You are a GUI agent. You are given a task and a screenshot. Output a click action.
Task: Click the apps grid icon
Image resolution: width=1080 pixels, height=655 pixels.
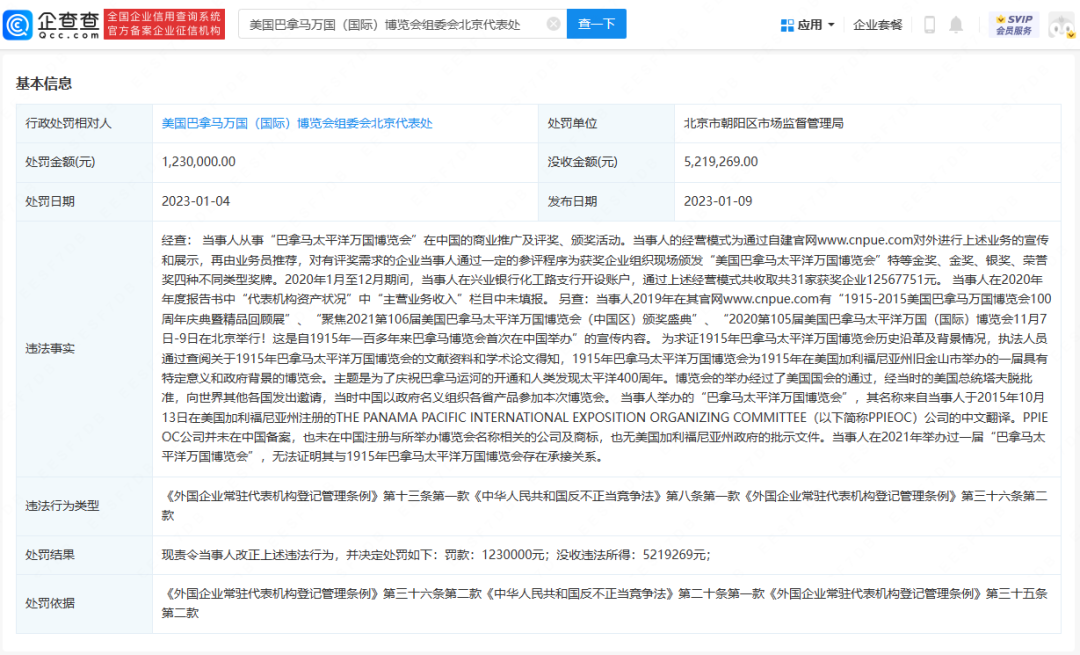(787, 25)
